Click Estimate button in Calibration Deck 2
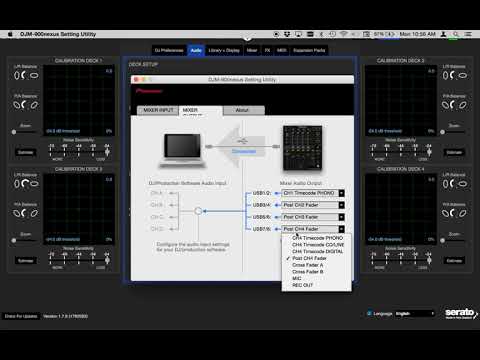 pyautogui.click(x=454, y=152)
